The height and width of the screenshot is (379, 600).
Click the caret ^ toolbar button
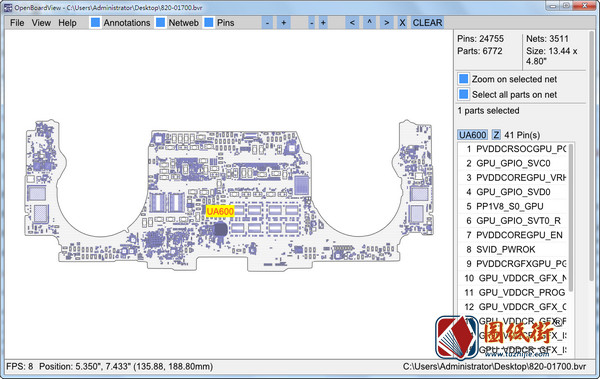pos(369,23)
